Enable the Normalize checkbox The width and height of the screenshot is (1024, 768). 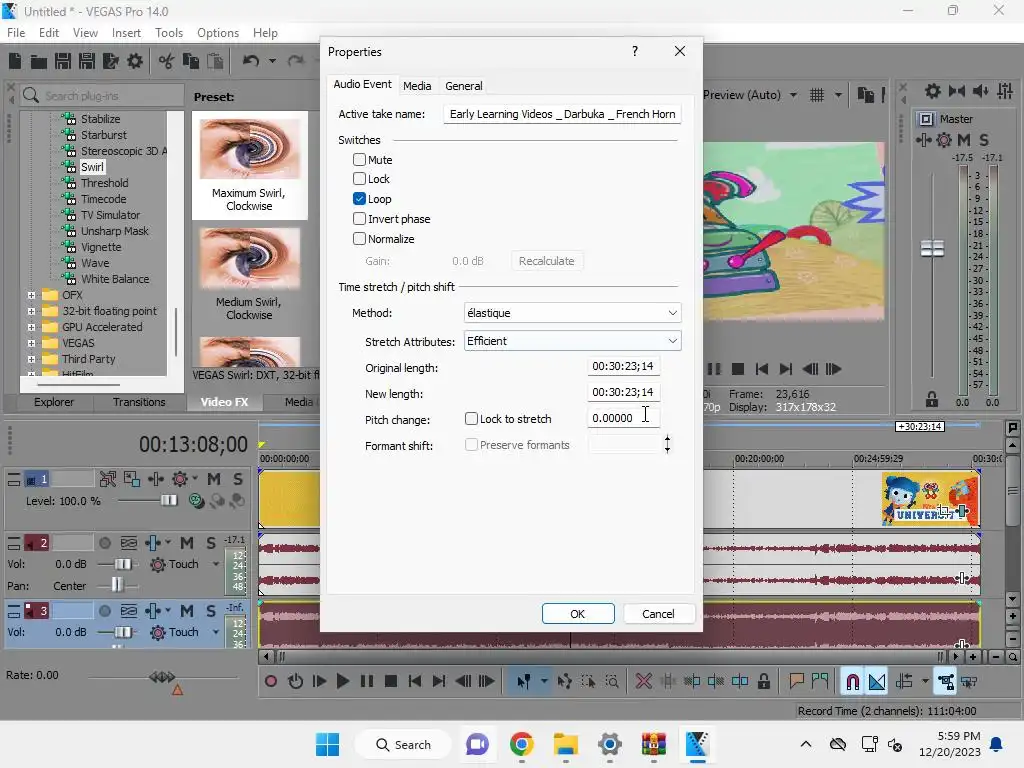click(359, 238)
